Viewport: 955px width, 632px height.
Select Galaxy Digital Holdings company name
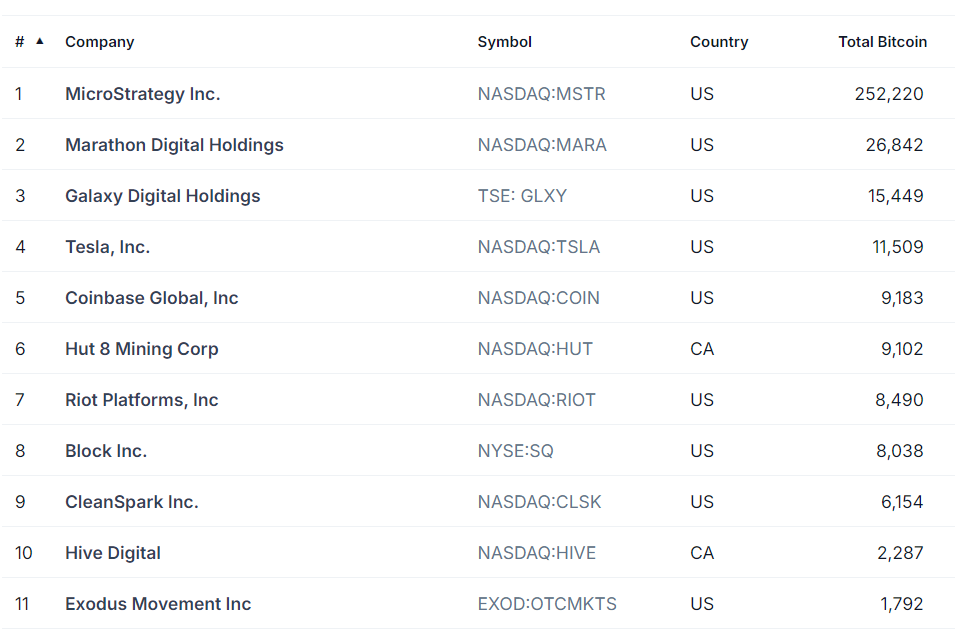click(163, 196)
